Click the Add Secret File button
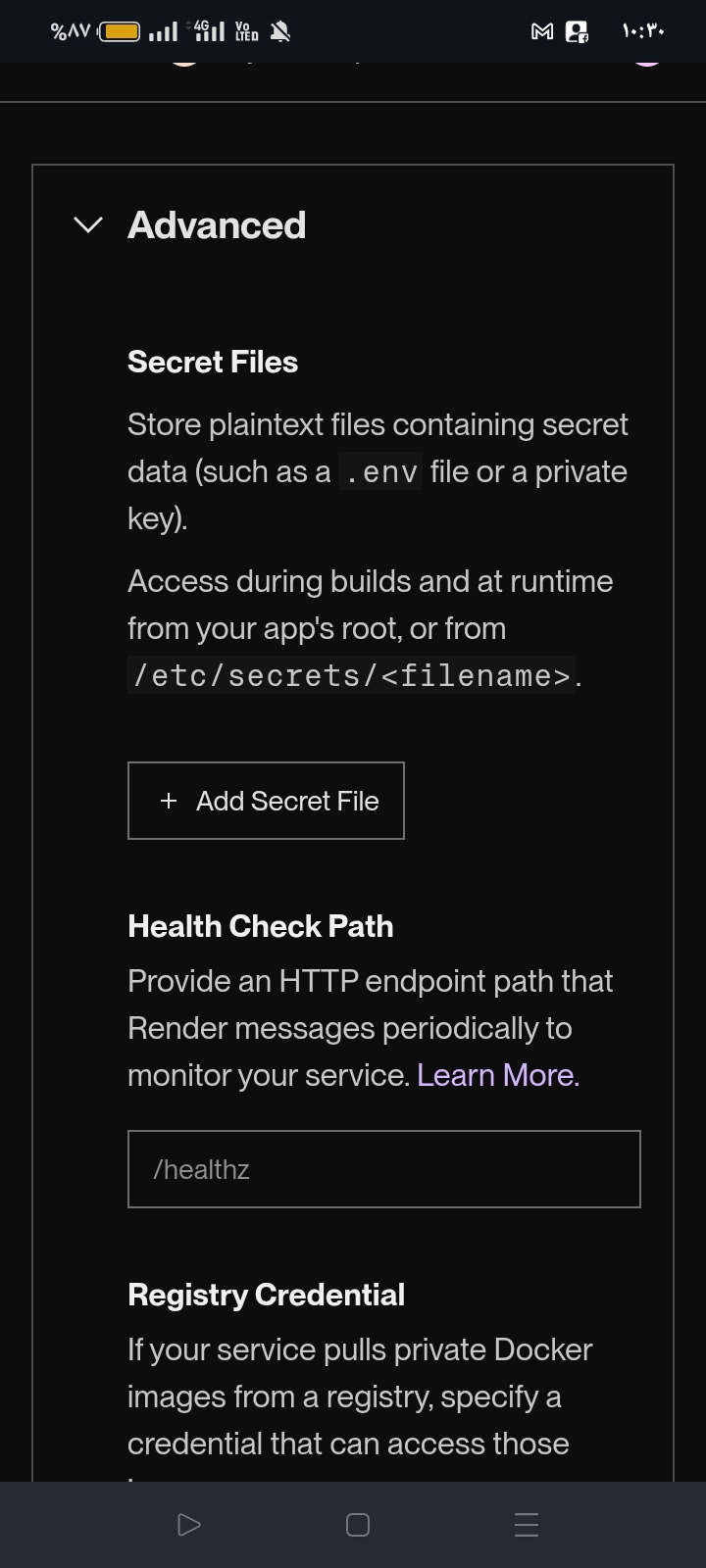Image resolution: width=706 pixels, height=1568 pixels. point(266,801)
